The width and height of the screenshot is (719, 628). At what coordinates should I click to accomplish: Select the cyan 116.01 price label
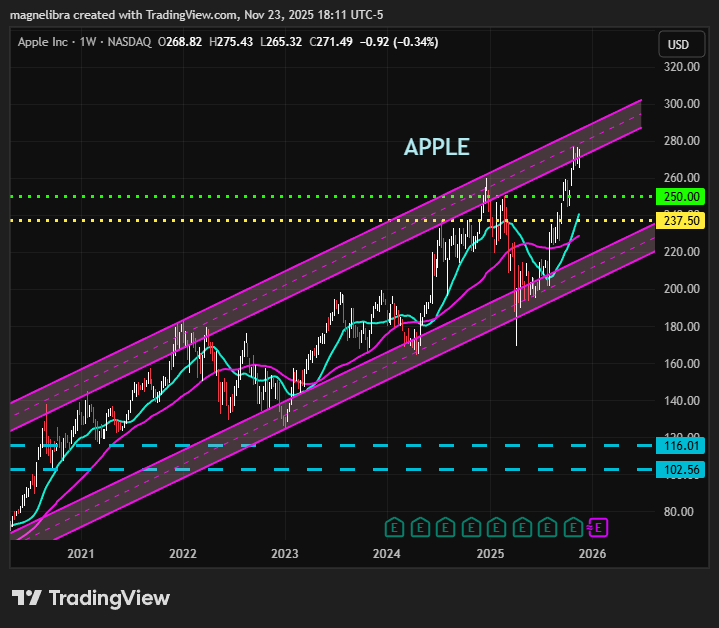(x=680, y=446)
